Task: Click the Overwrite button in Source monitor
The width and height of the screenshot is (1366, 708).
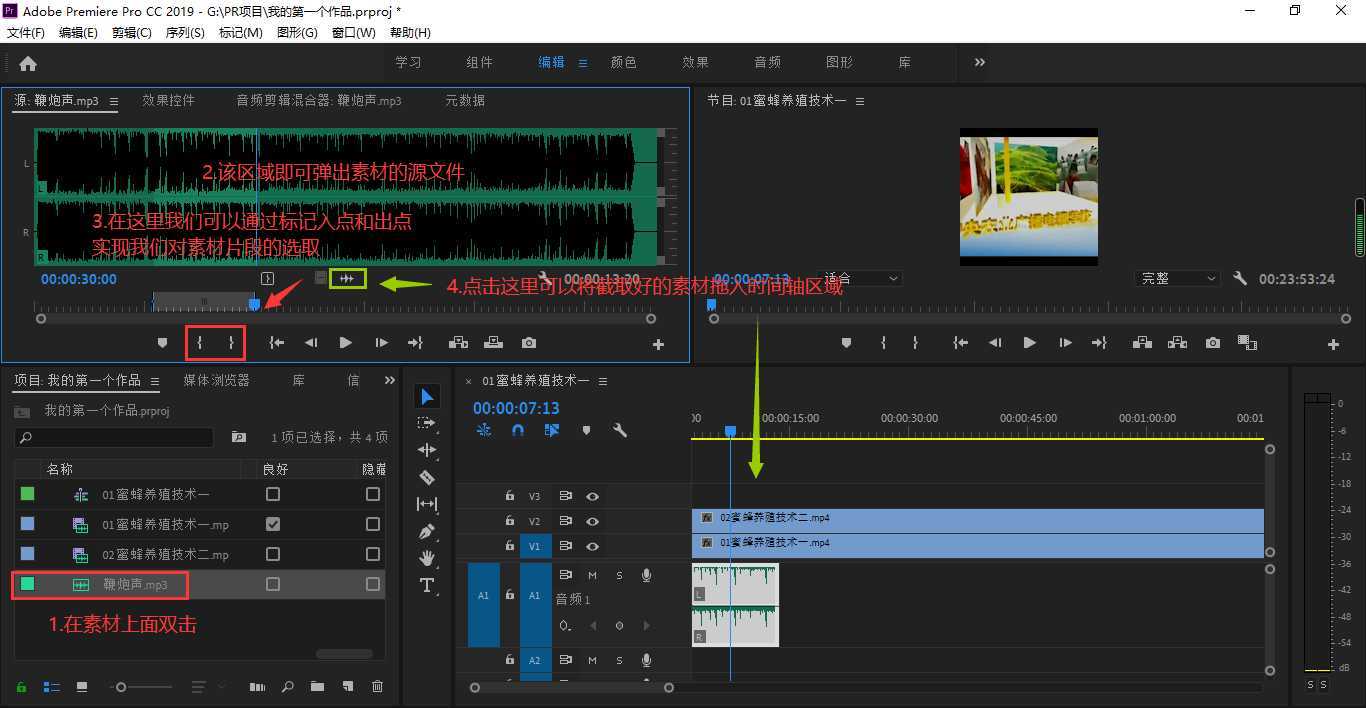Action: point(493,343)
